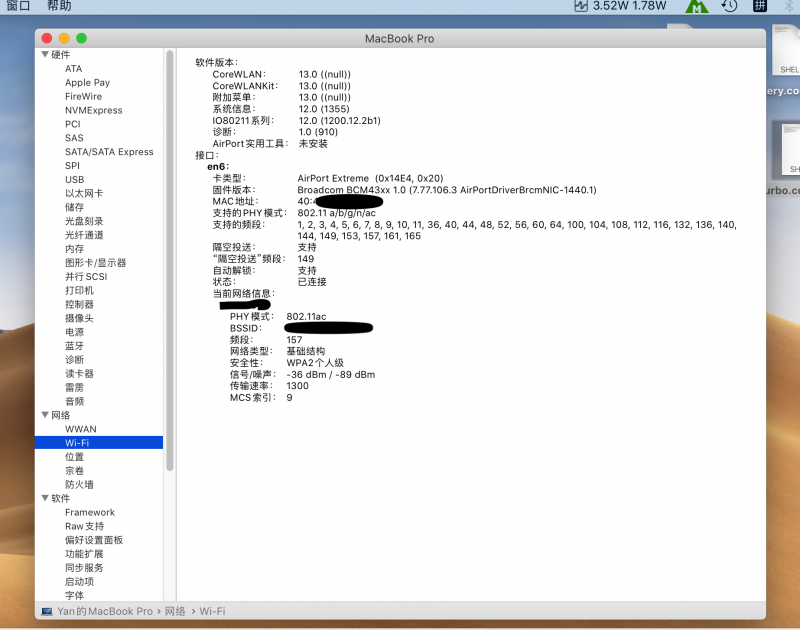Open SATA/SATA Express entry

coord(109,152)
